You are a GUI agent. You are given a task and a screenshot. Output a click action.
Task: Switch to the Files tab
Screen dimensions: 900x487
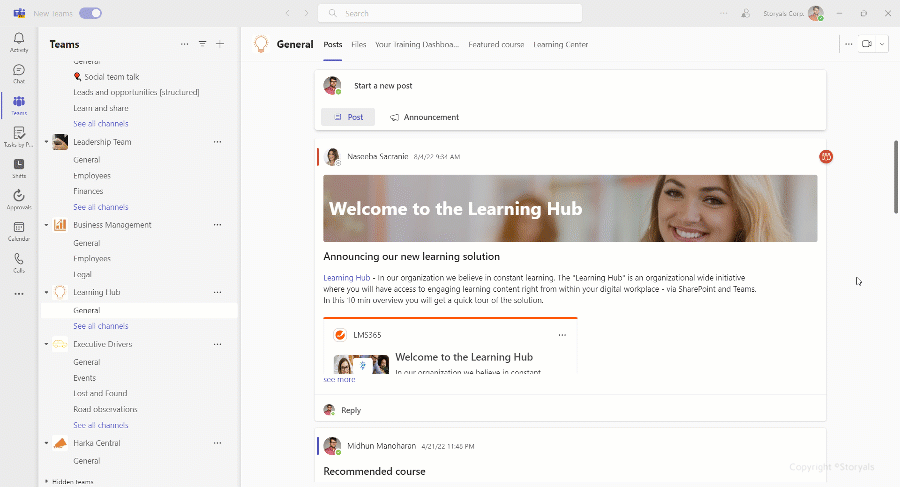click(x=359, y=44)
